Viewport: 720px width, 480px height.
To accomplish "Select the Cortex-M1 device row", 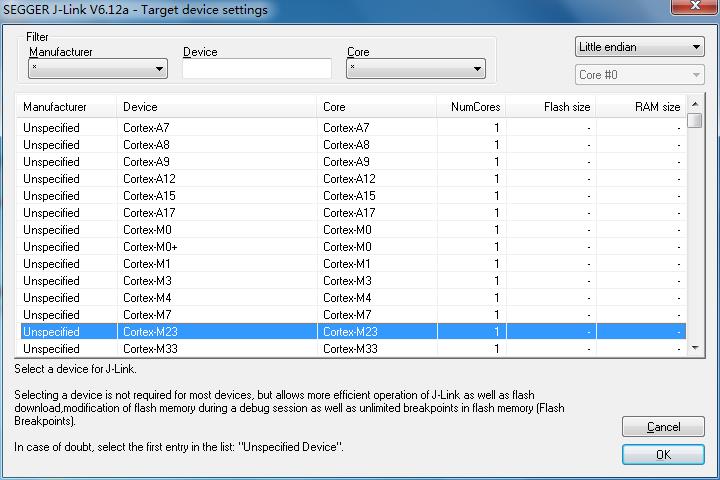I will point(351,264).
